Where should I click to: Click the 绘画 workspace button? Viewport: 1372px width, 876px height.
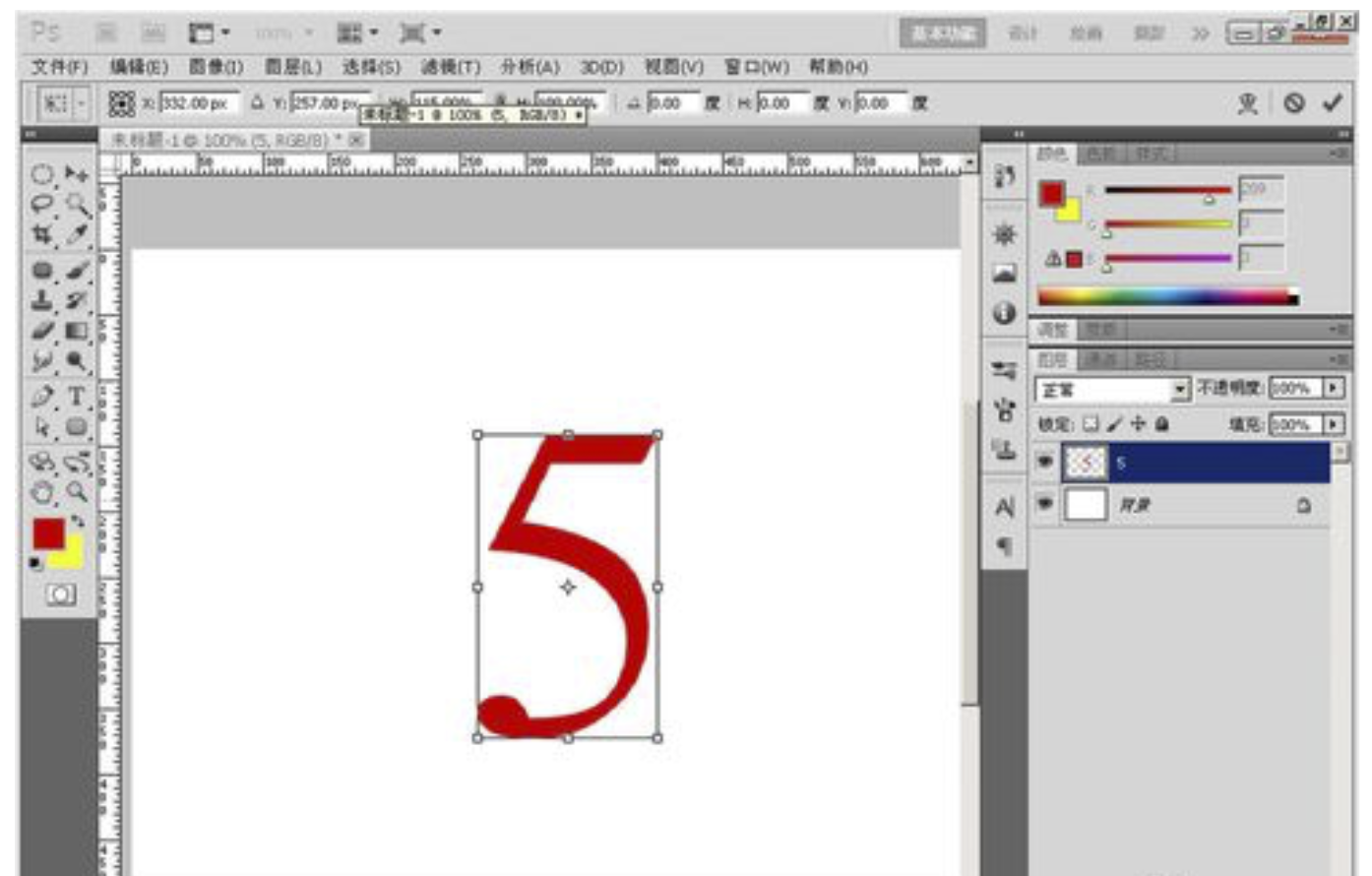(x=1086, y=33)
